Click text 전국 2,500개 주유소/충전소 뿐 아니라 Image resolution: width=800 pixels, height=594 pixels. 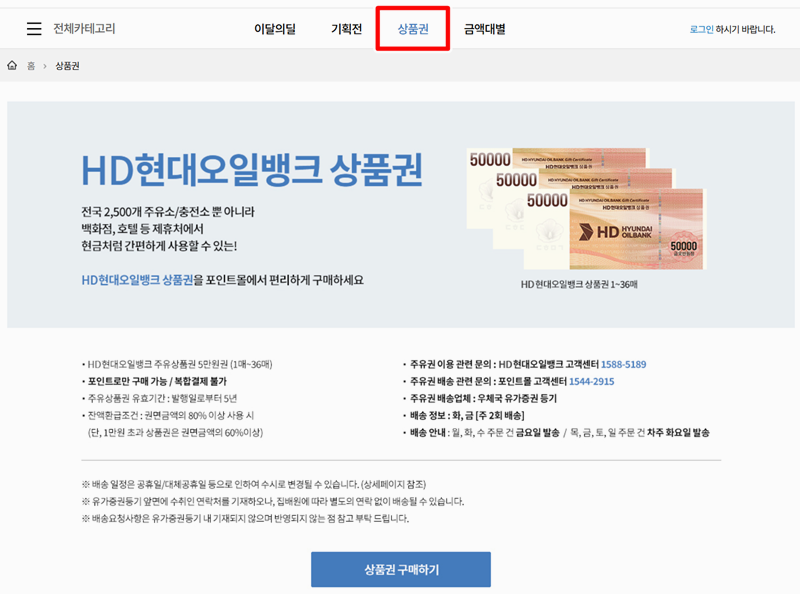pyautogui.click(x=168, y=211)
